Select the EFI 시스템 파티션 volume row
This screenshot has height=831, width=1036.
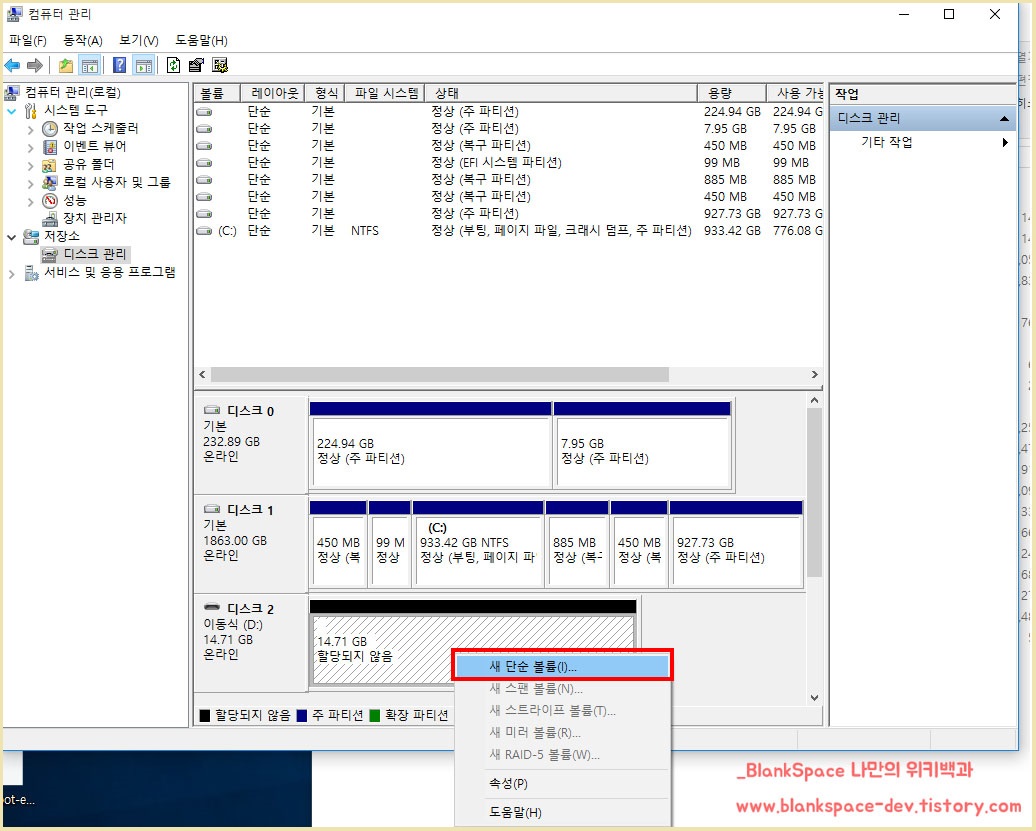pyautogui.click(x=509, y=163)
